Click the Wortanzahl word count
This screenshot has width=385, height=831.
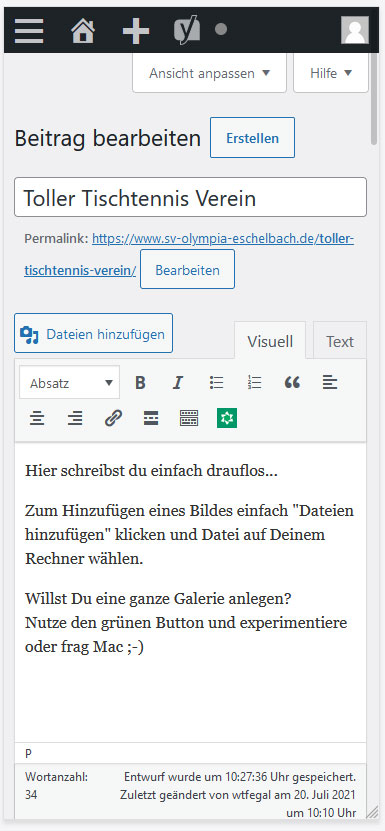coord(56,785)
